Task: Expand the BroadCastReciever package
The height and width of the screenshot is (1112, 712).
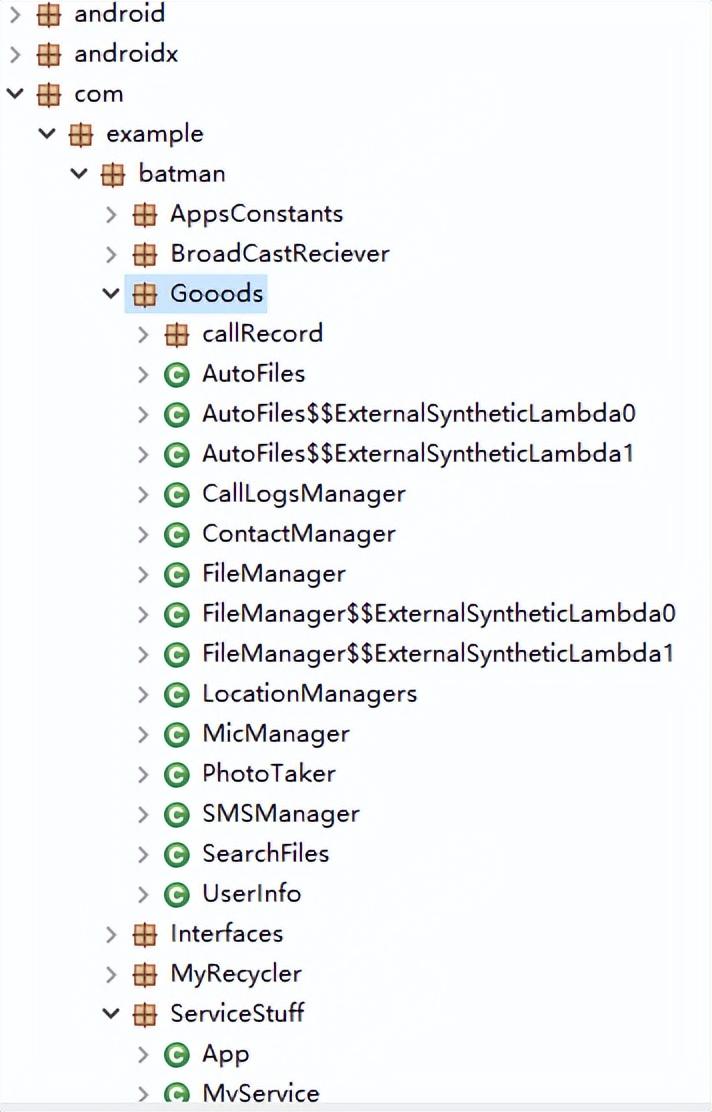Action: coord(111,254)
